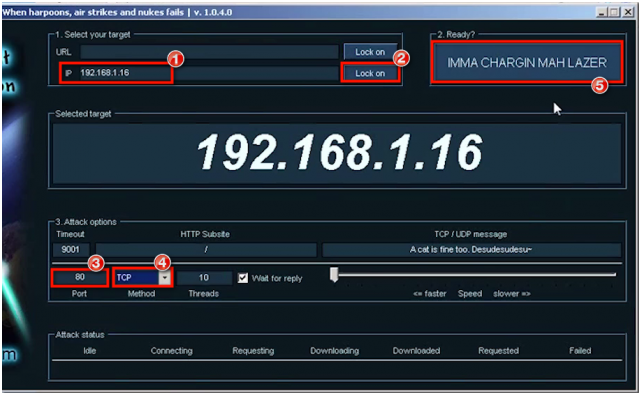
Task: Click the URL target input field
Action: pyautogui.click(x=209, y=52)
